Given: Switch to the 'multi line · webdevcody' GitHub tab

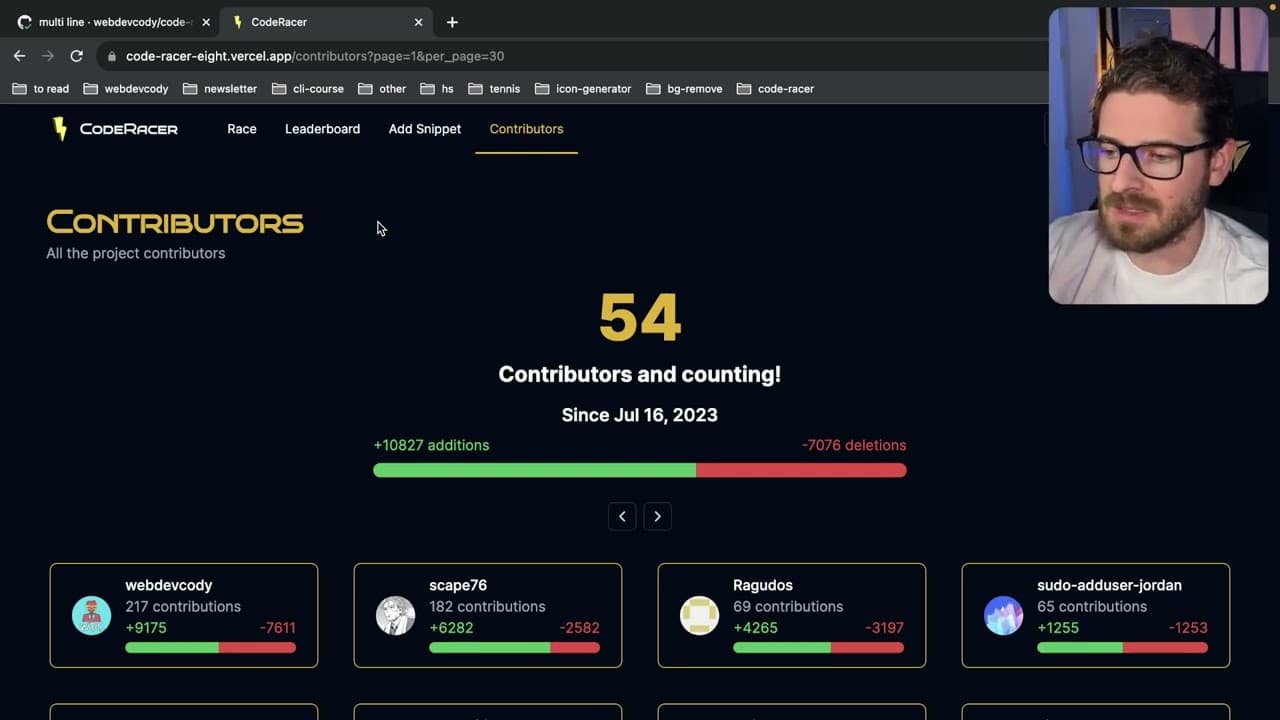Looking at the screenshot, I should [113, 22].
